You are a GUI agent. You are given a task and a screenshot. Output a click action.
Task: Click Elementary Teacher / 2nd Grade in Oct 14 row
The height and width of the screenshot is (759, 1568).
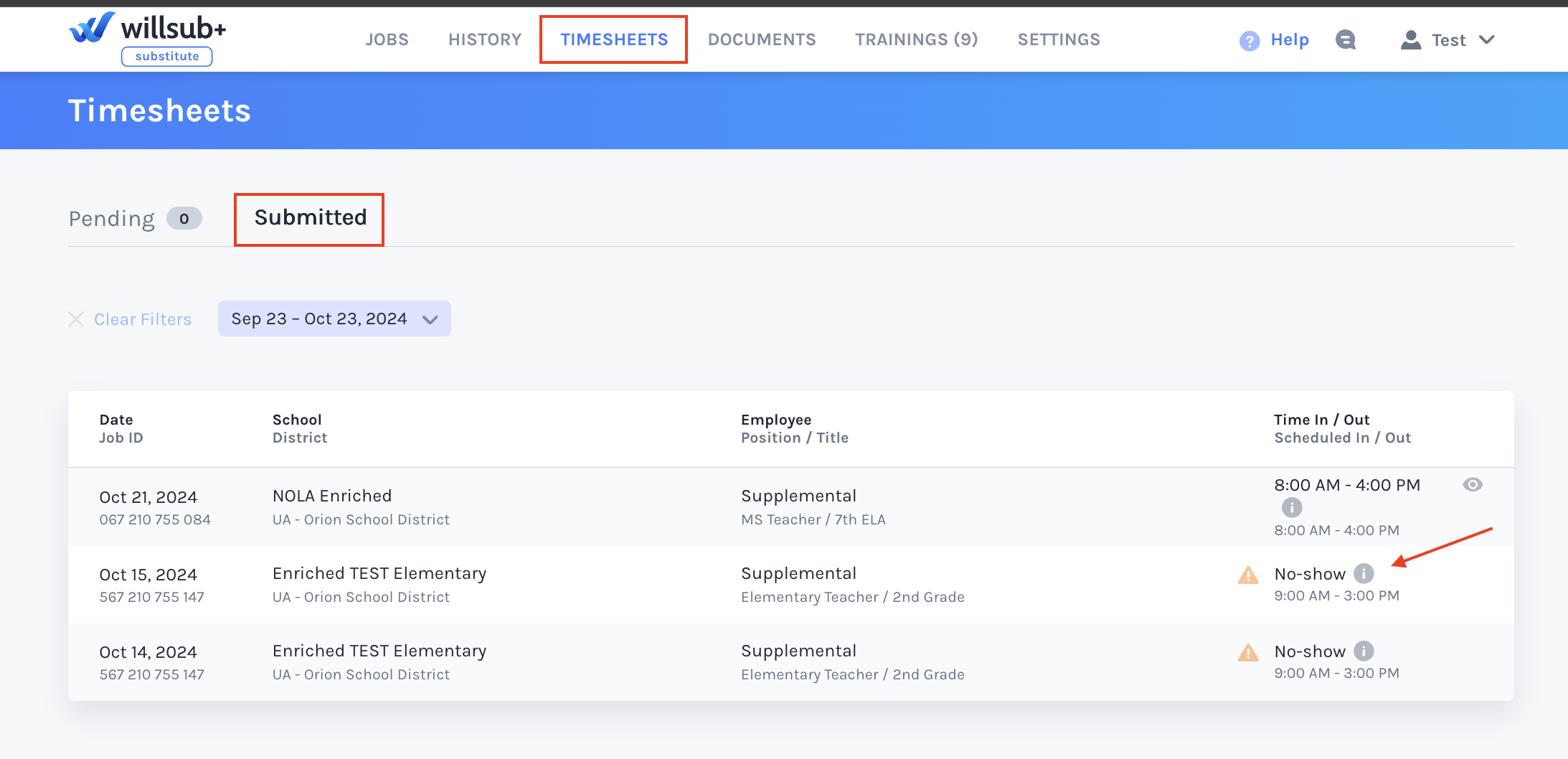click(853, 674)
